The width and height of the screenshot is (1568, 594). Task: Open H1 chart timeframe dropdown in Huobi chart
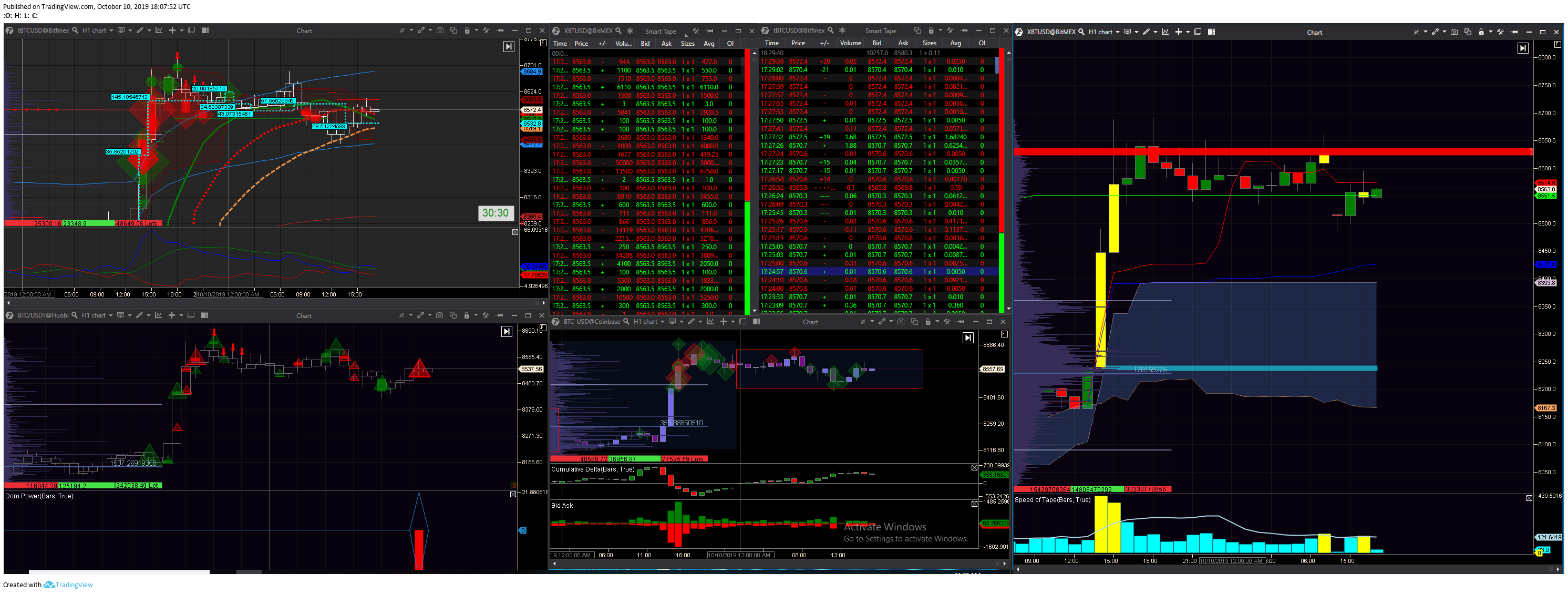[x=97, y=315]
